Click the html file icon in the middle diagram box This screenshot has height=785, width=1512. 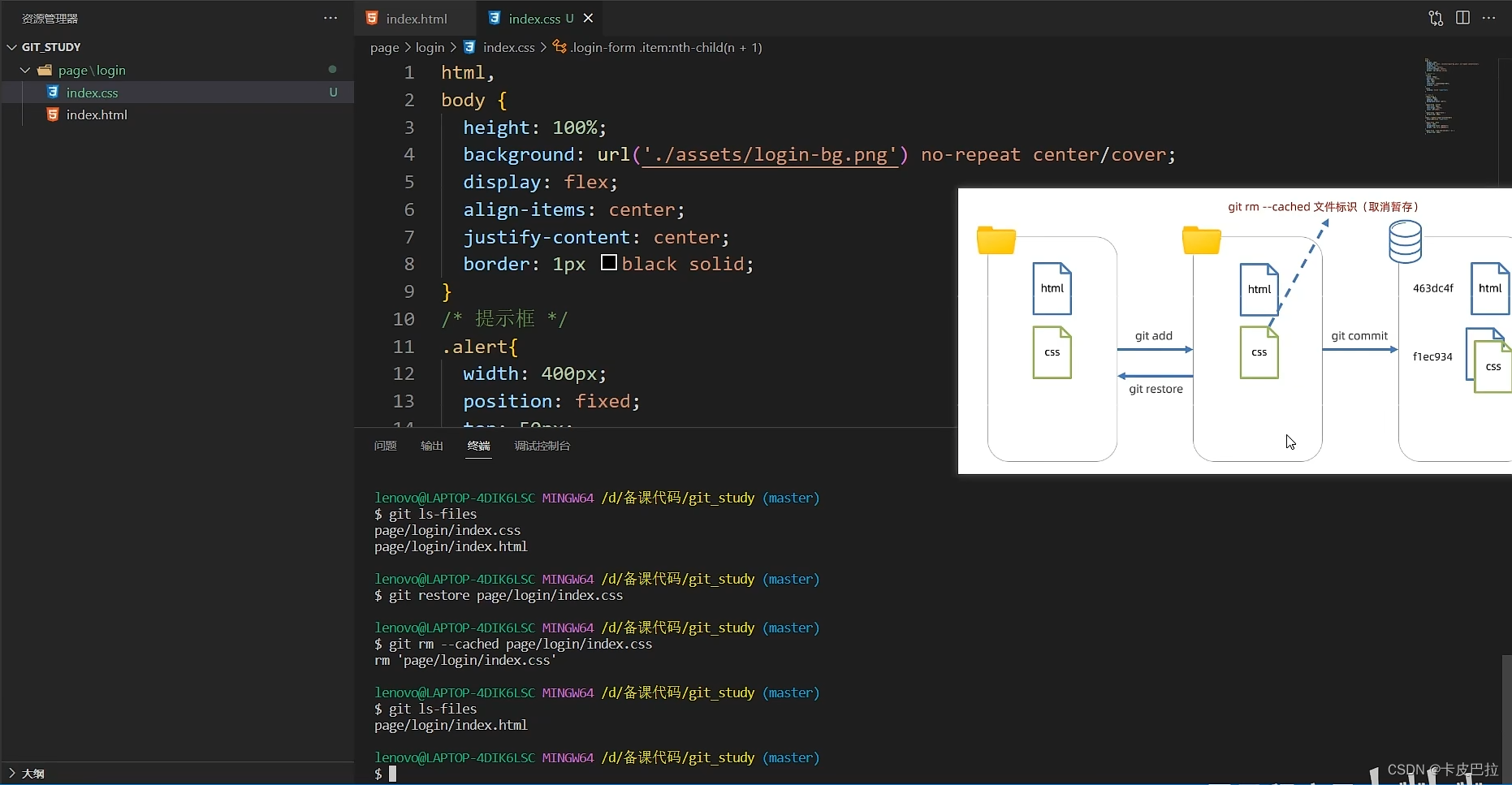pos(1259,289)
